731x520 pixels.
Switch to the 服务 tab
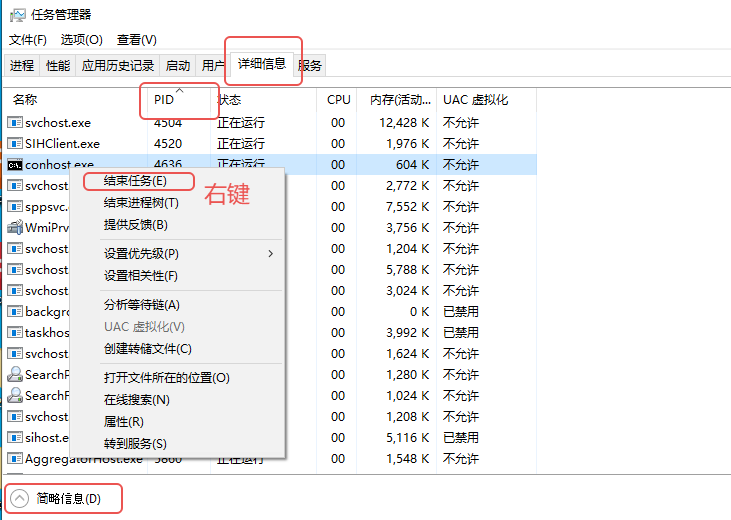pyautogui.click(x=310, y=65)
